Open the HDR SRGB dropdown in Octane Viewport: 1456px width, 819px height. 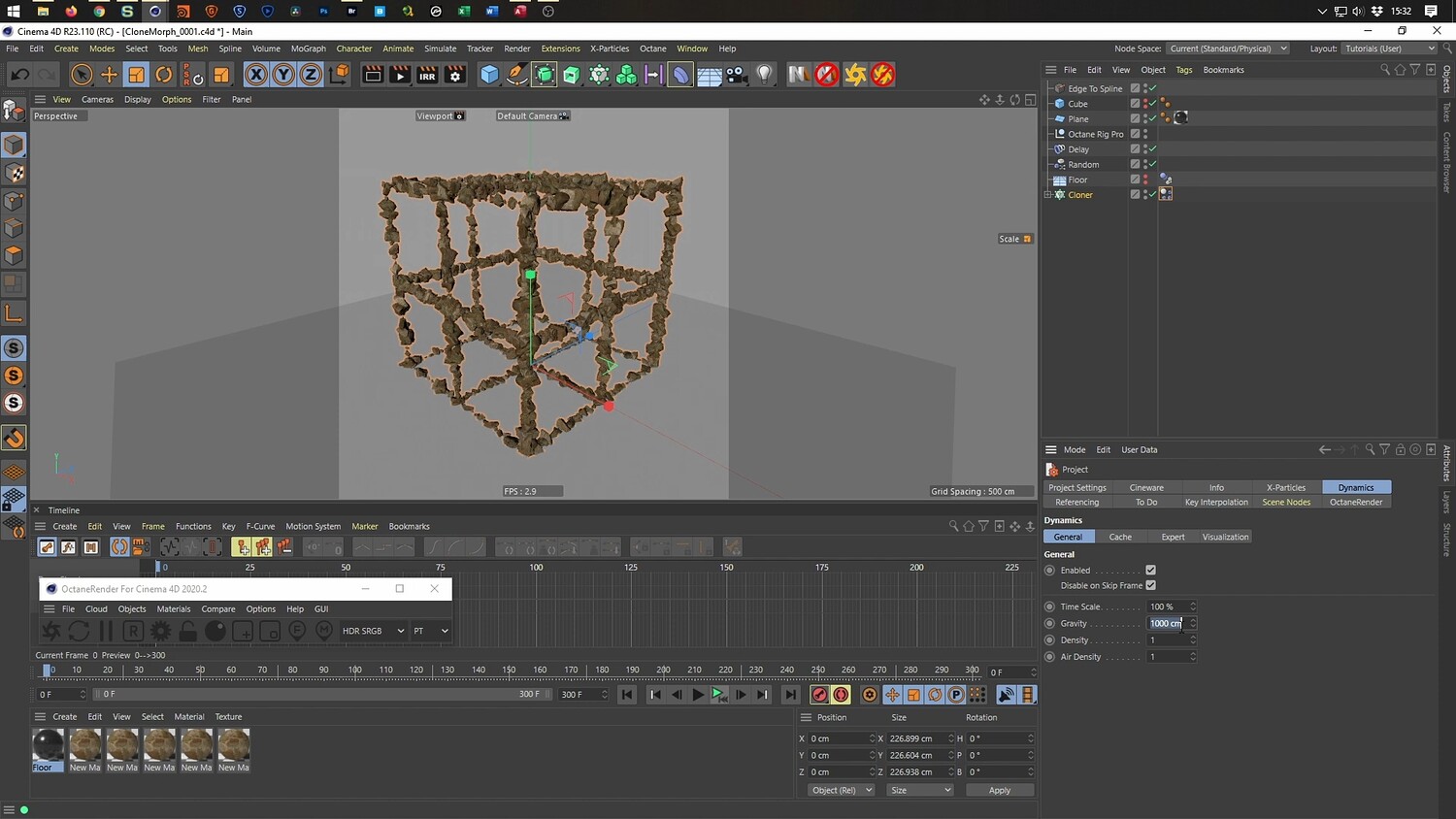(373, 631)
